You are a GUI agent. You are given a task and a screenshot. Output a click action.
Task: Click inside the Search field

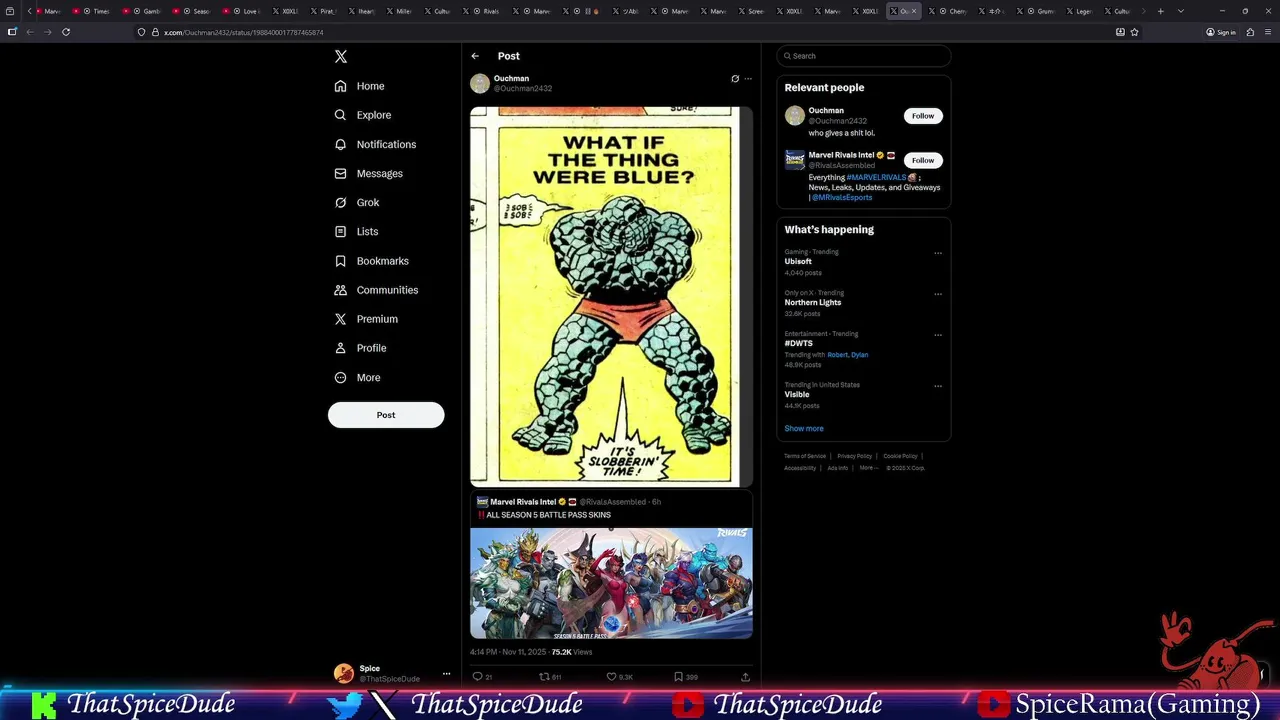click(863, 56)
